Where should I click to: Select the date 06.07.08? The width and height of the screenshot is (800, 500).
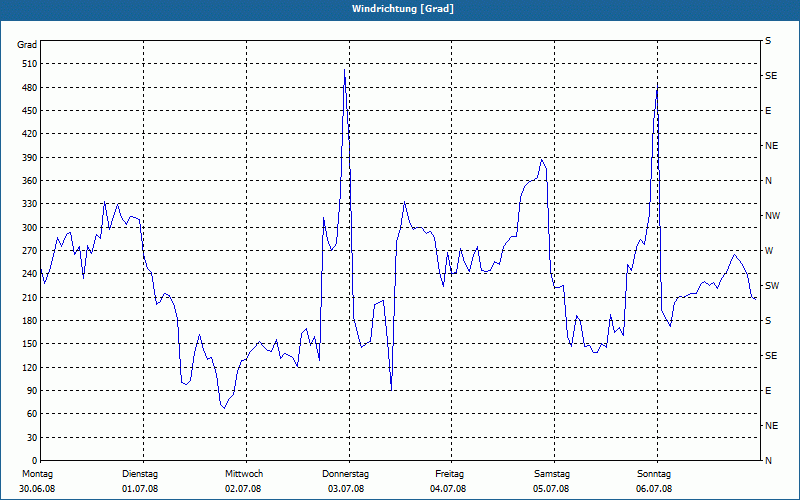(x=654, y=489)
